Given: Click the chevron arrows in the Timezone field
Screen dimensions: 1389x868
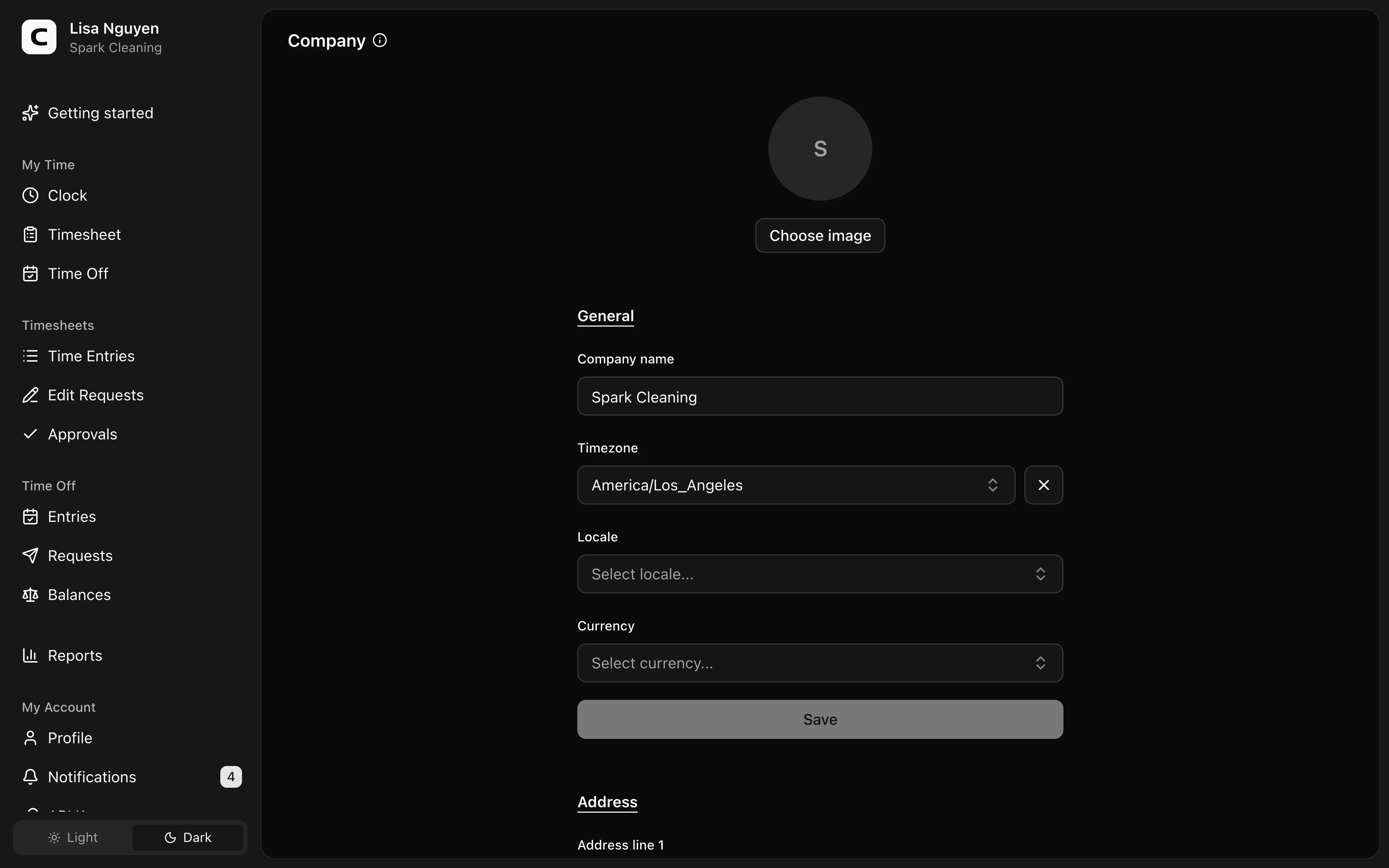Looking at the screenshot, I should 993,485.
